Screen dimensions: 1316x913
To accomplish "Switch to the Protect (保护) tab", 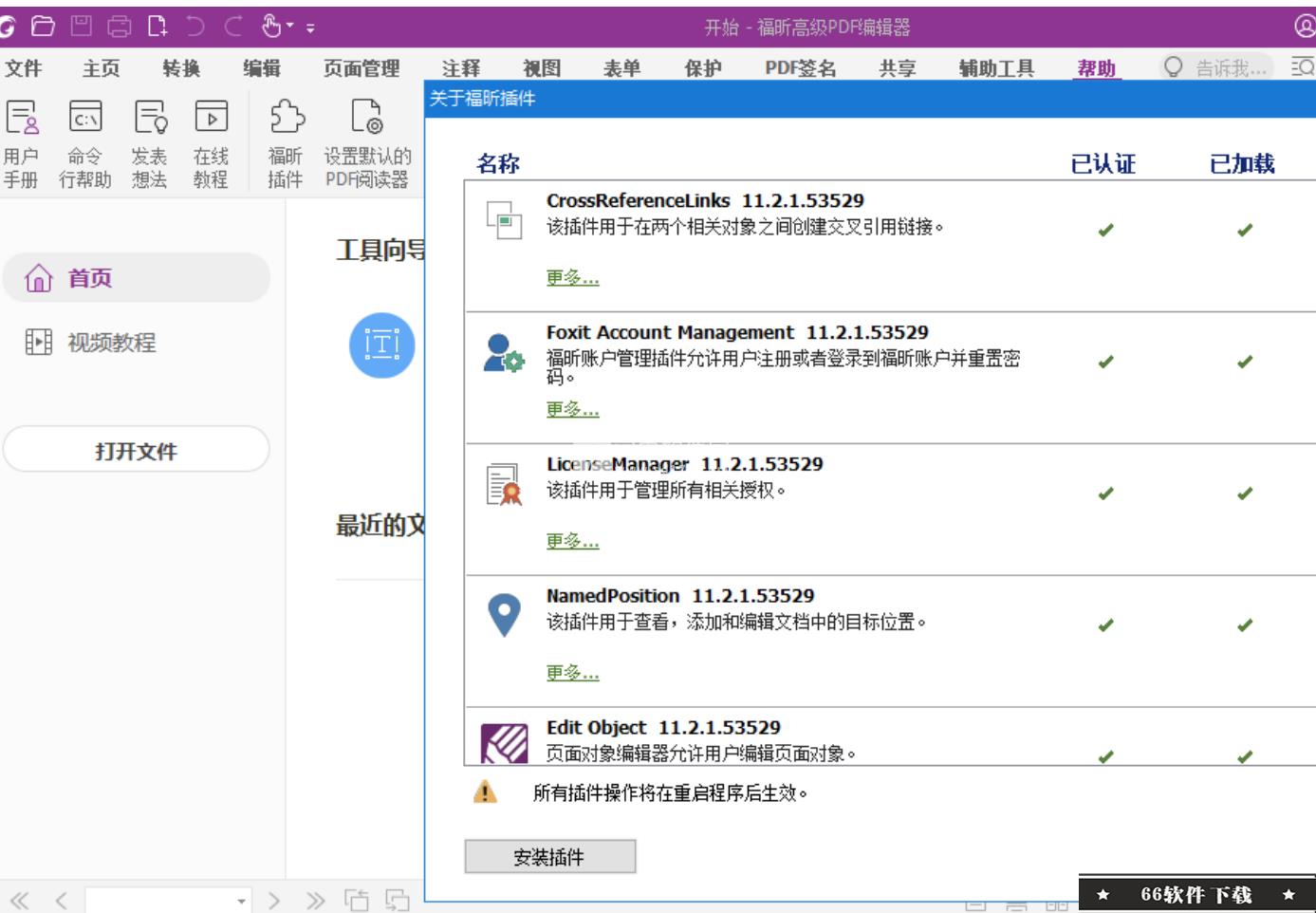I will coord(703,68).
